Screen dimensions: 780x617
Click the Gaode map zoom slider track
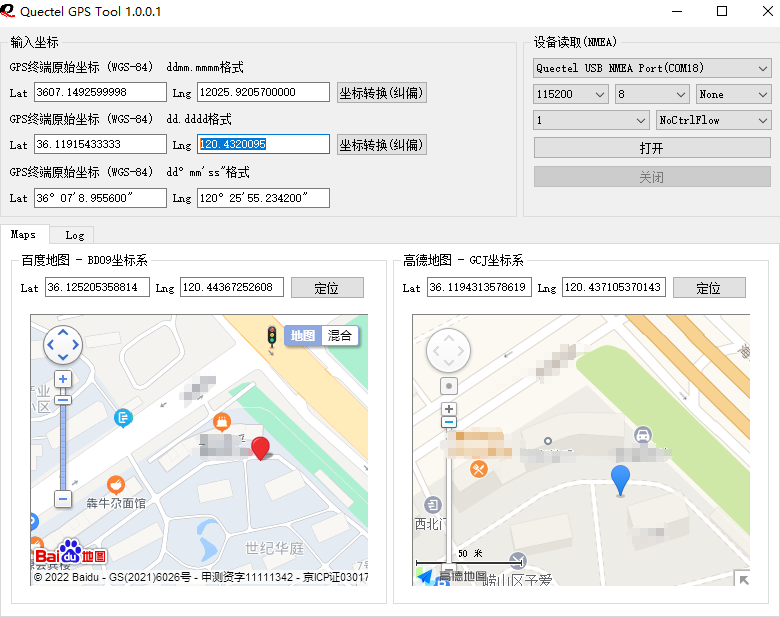pyautogui.click(x=449, y=498)
